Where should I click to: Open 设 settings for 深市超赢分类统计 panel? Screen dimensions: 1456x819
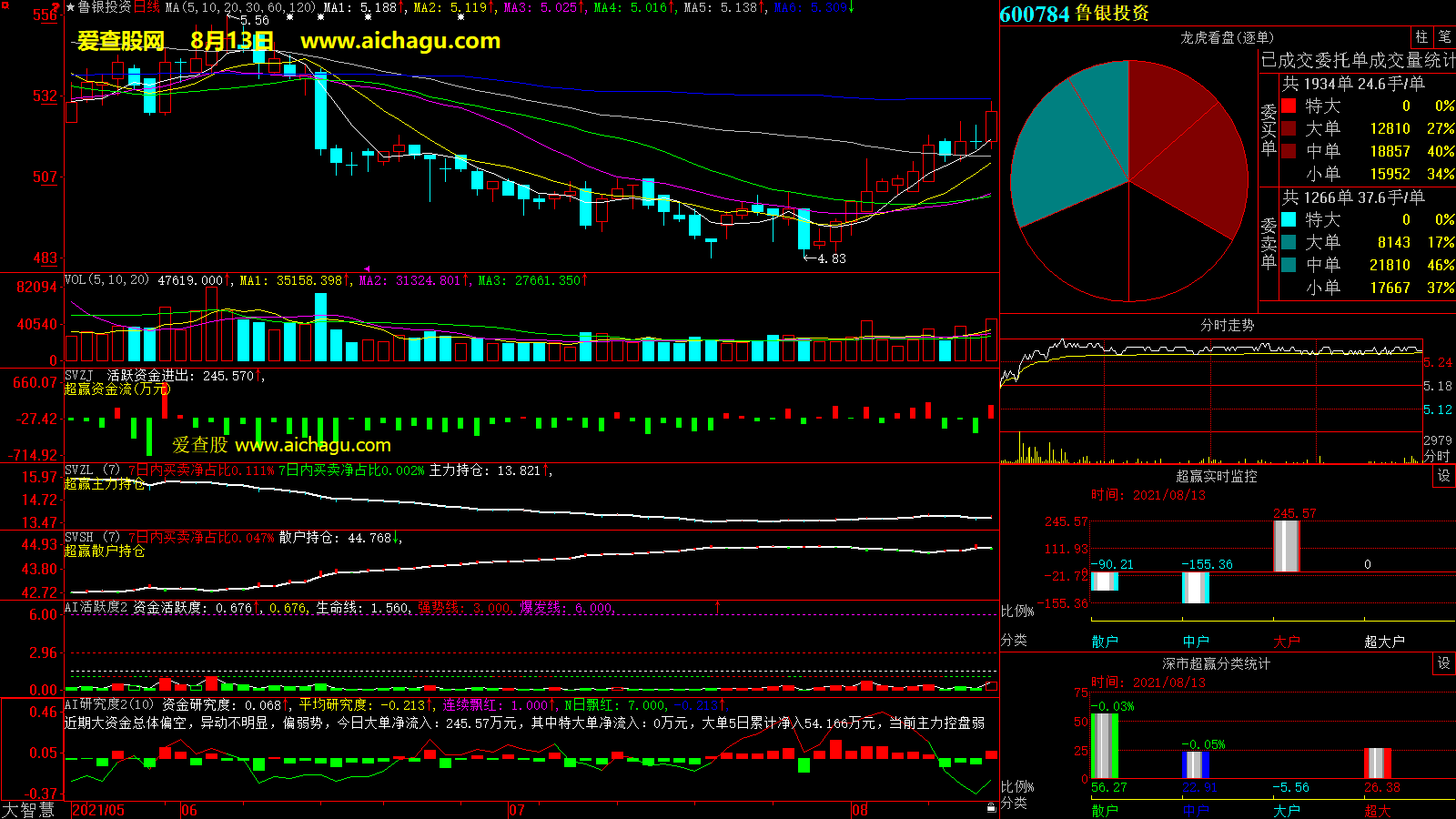click(1444, 663)
